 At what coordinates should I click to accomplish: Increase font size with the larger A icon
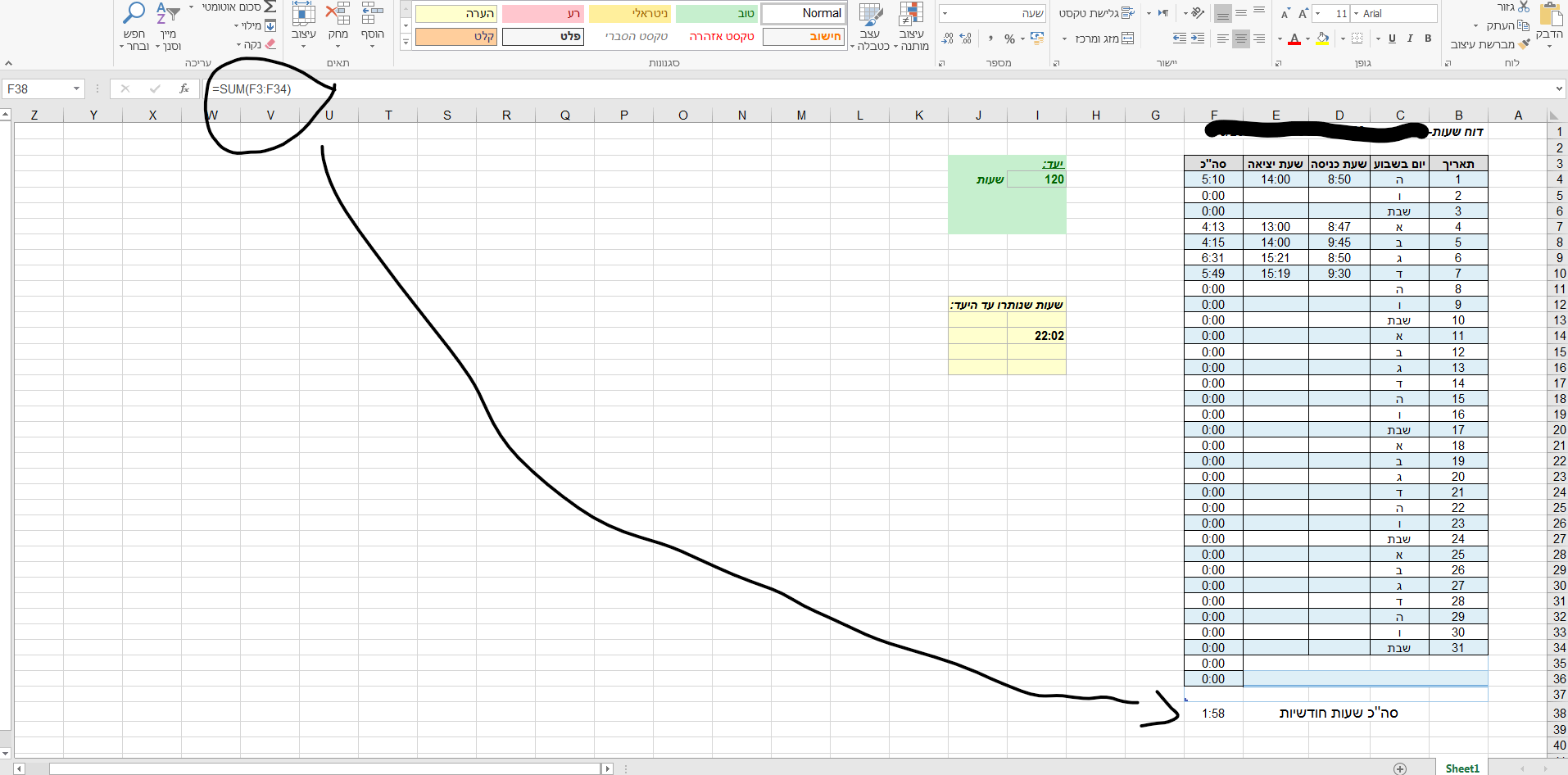click(1303, 14)
